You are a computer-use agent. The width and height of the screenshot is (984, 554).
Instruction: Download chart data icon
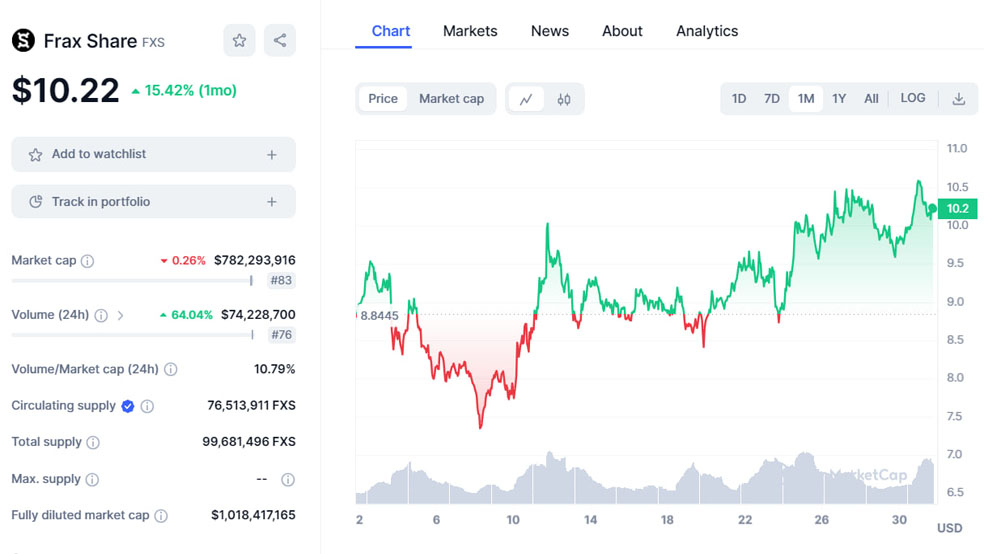(958, 99)
